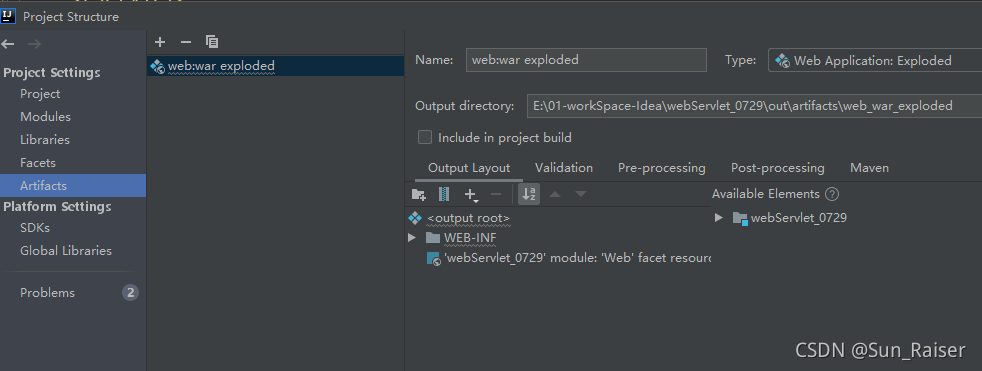Click the Create Directory icon in Output Layout

[418, 194]
